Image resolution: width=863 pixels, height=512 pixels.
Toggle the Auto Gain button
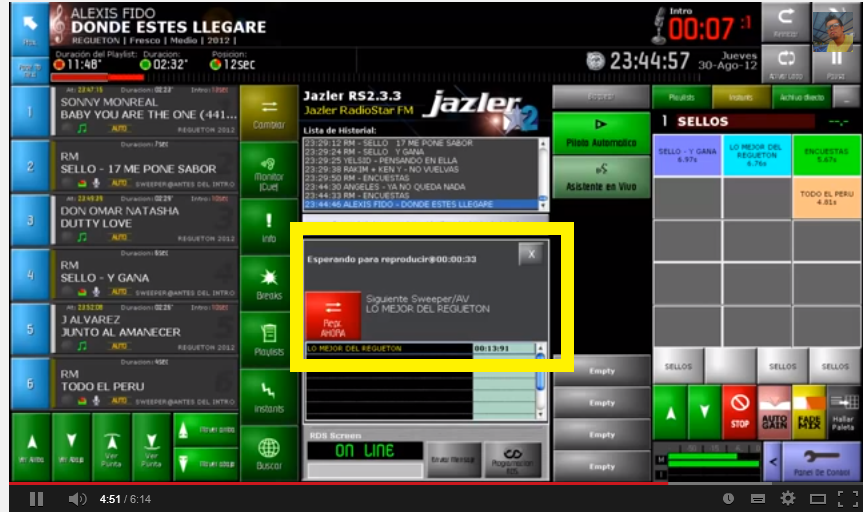(774, 412)
